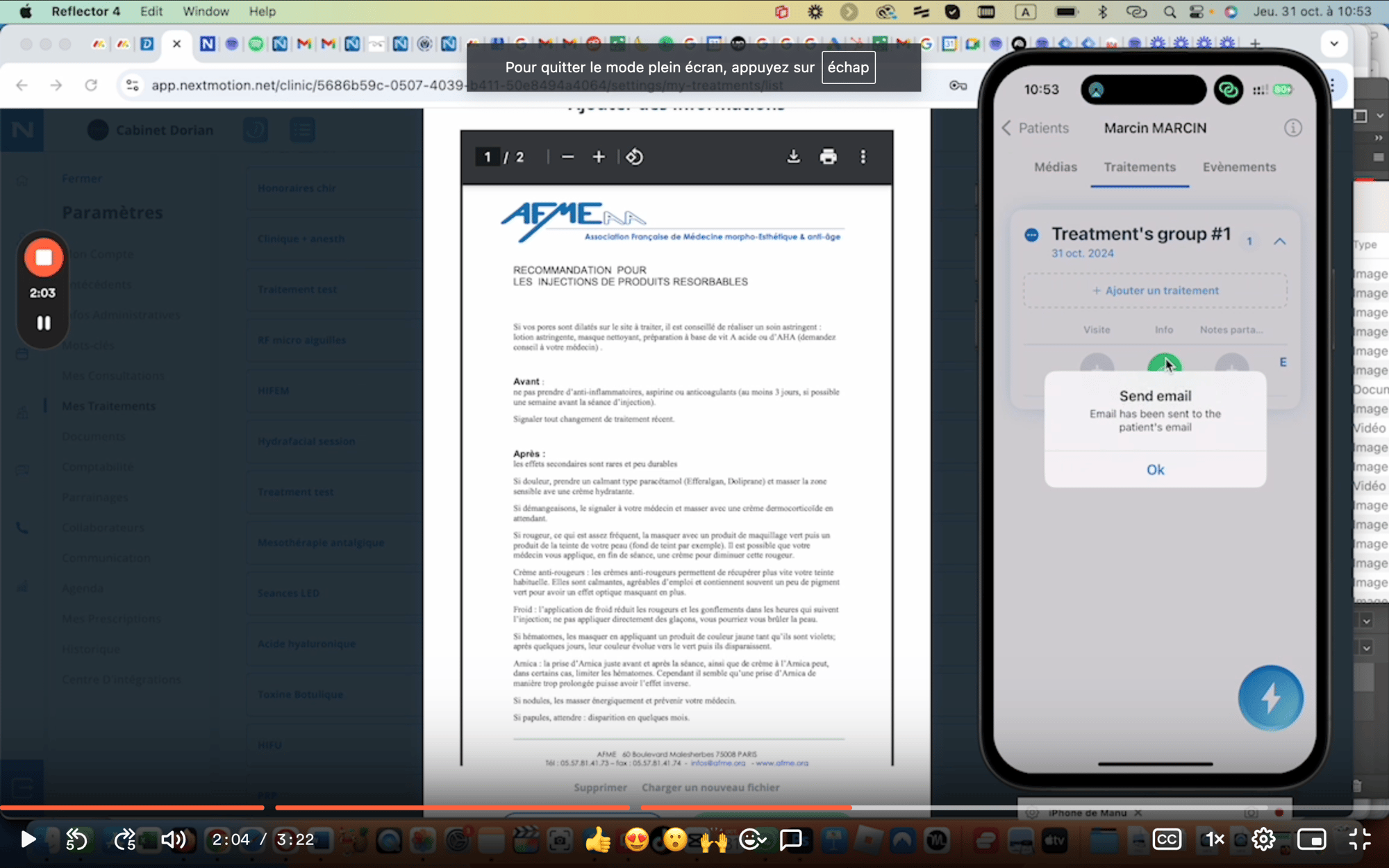1389x868 pixels.
Task: Select Hydrafacial session treatment
Action: [x=306, y=441]
